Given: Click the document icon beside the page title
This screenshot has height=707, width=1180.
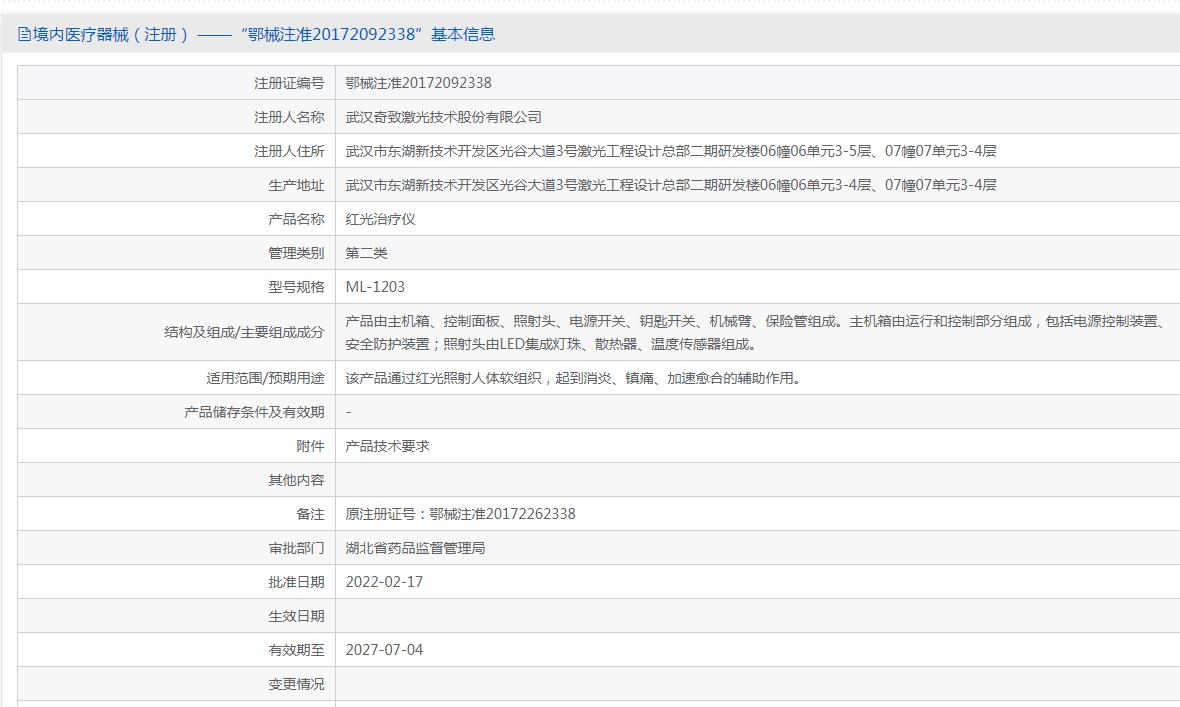Looking at the screenshot, I should click(x=24, y=35).
